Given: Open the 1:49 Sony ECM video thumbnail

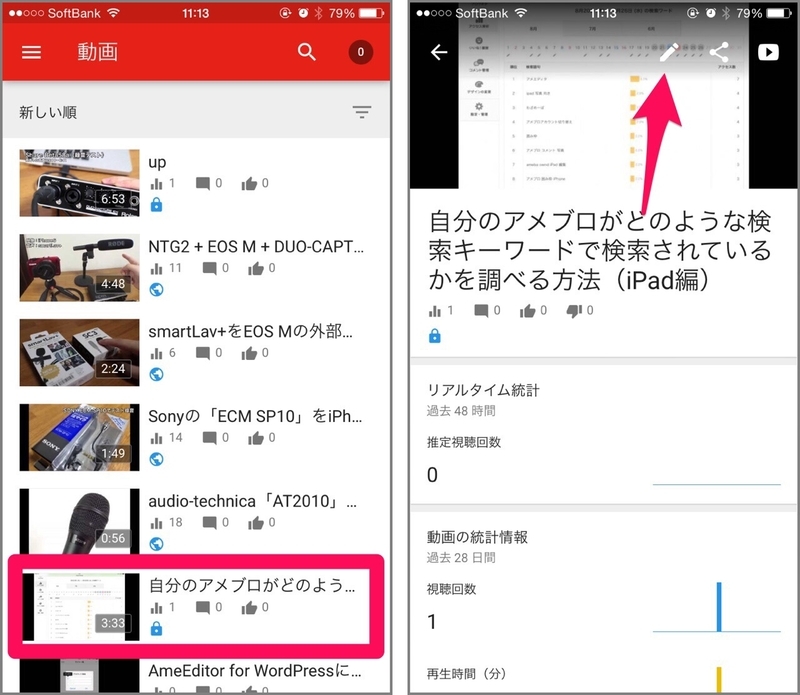Looking at the screenshot, I should 80,437.
